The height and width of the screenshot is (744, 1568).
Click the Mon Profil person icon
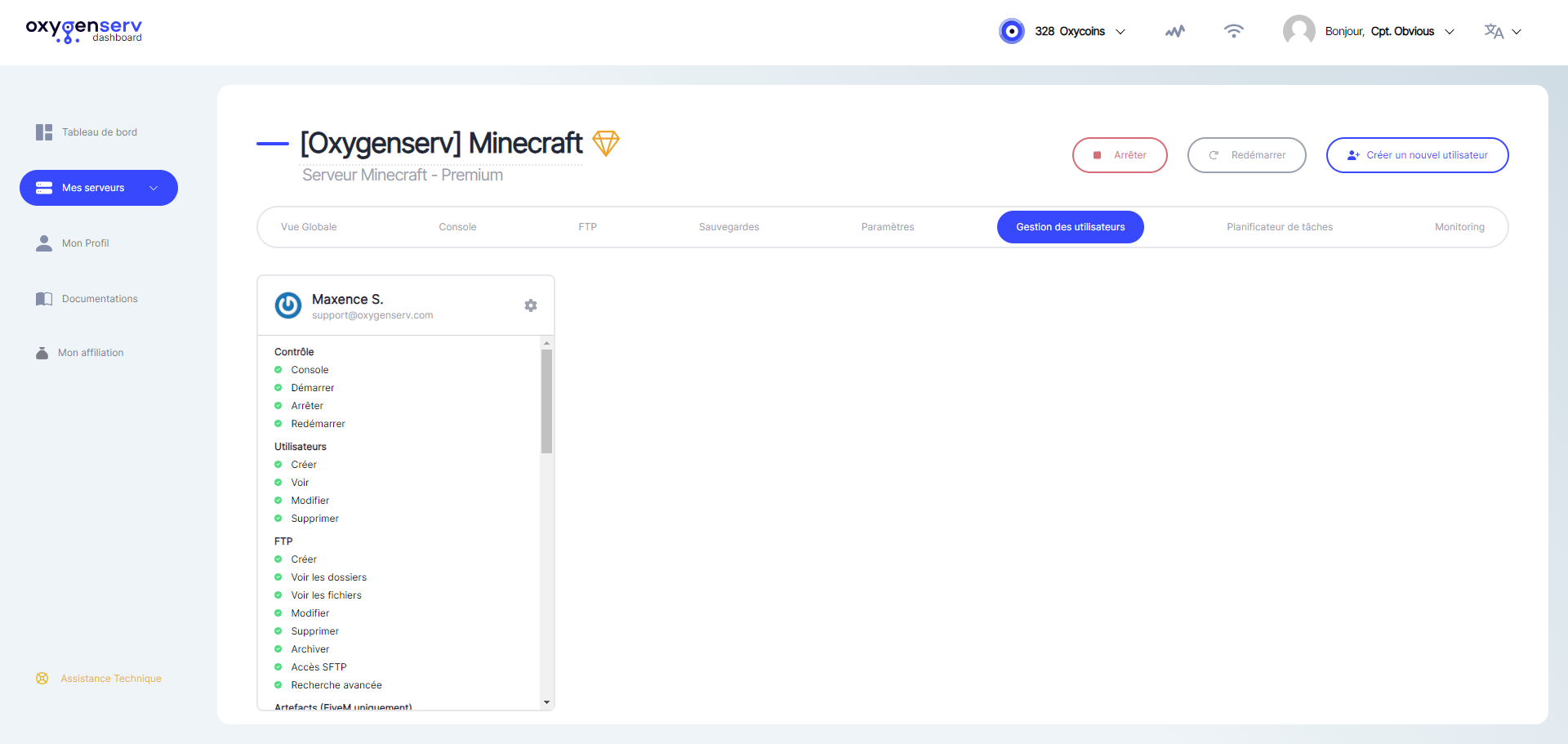[44, 243]
